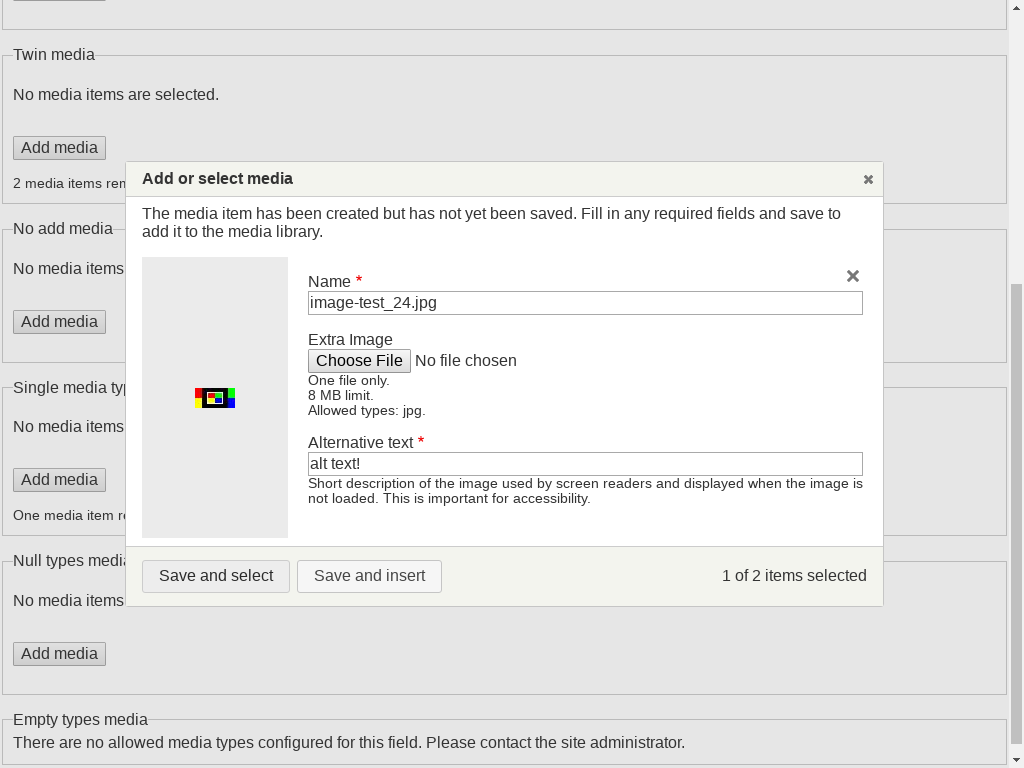Image resolution: width=1024 pixels, height=768 pixels.
Task: Focus the Alternative text field
Action: pos(585,464)
